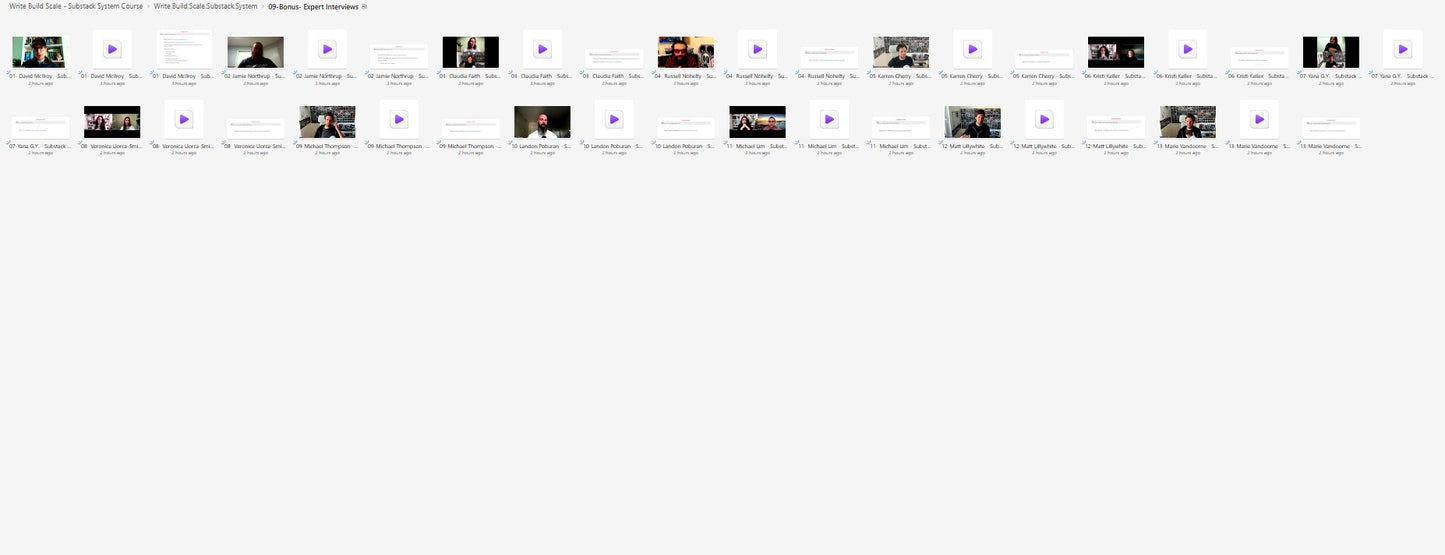Open the 08 Veronica Llorca-Smith purple play file
The image size is (1445, 555).
pos(184,119)
